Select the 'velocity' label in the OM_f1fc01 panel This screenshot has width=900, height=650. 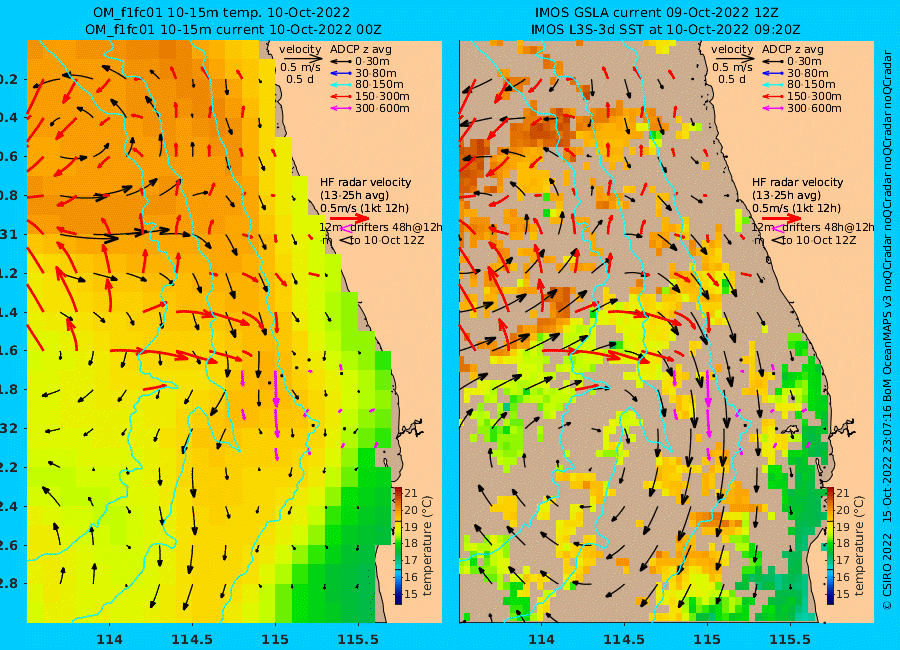(x=300, y=49)
